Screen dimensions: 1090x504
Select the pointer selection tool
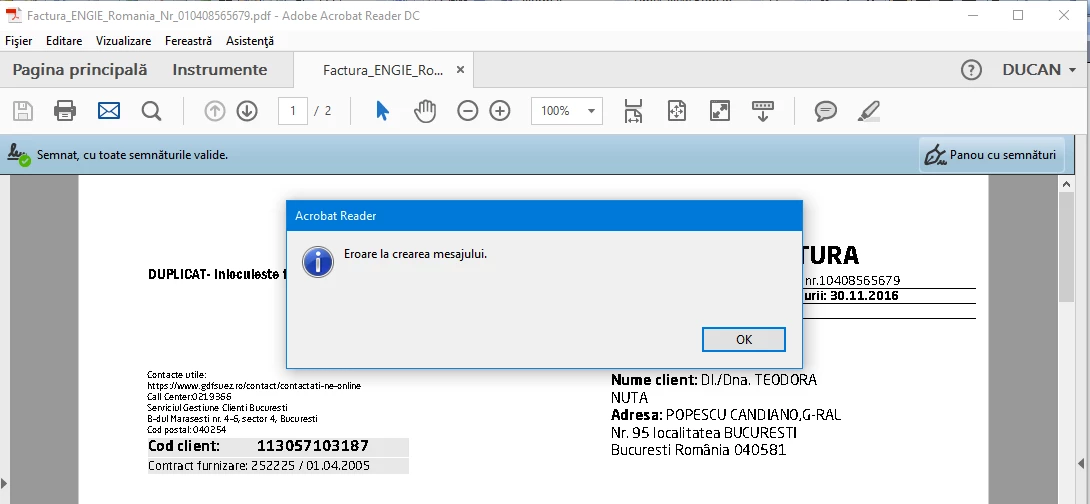(382, 111)
